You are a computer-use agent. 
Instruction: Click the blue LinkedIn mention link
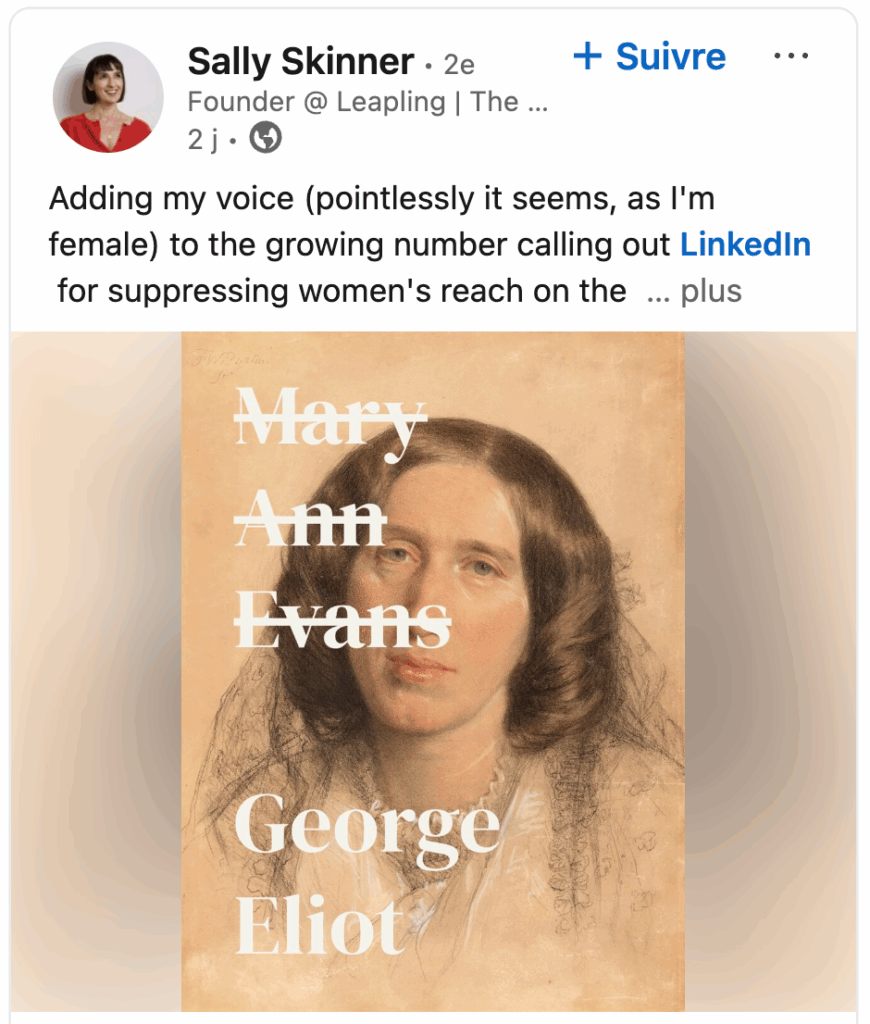coord(745,245)
